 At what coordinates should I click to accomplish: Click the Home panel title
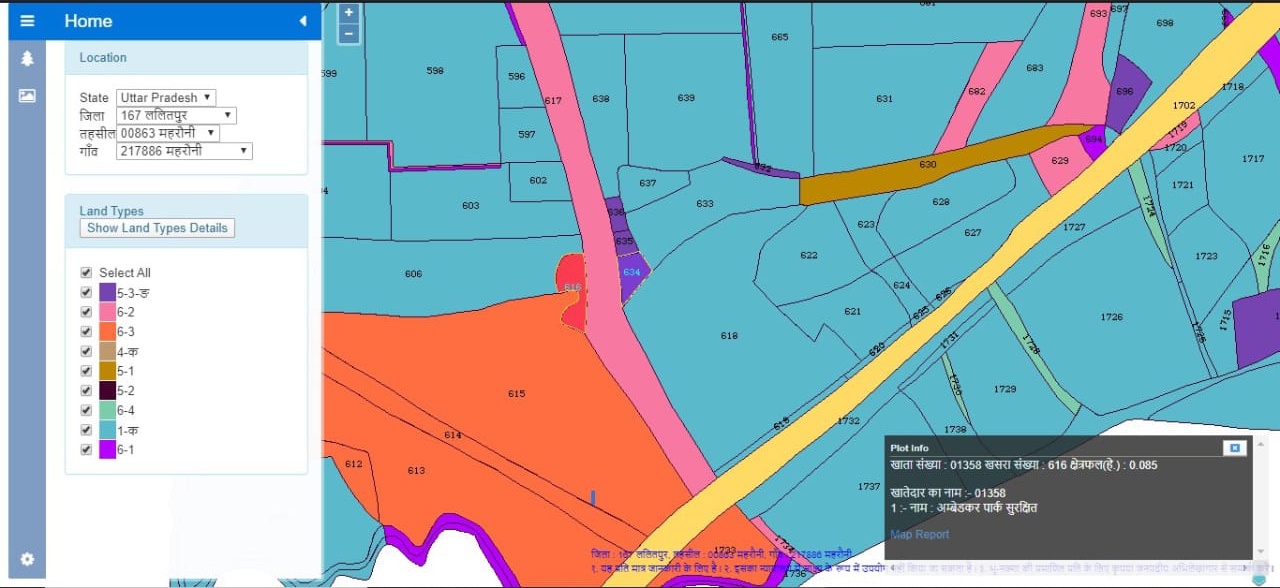[x=88, y=21]
